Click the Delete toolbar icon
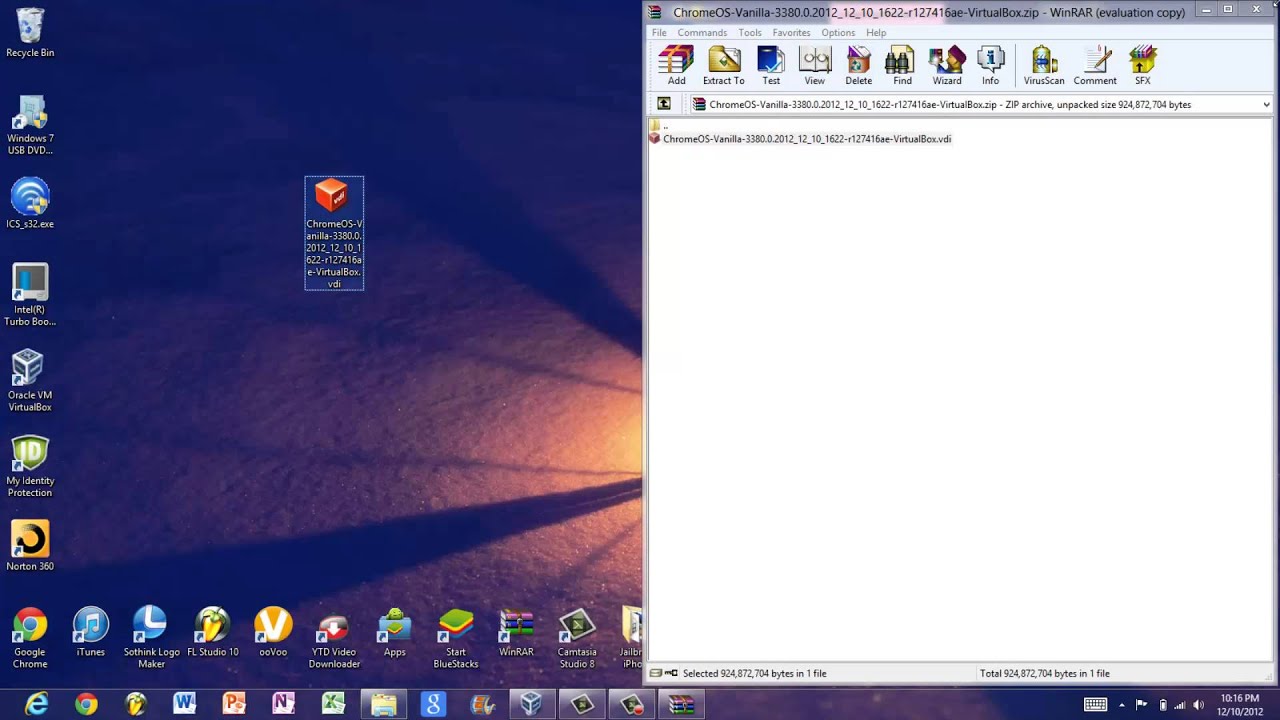 [859, 66]
